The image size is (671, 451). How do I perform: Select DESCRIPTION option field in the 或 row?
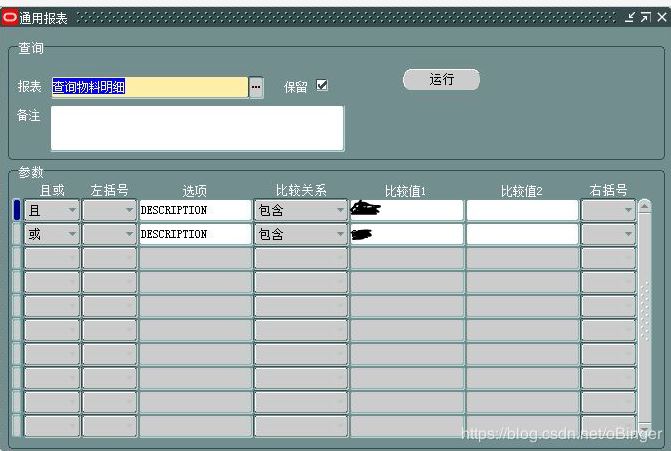tap(195, 234)
